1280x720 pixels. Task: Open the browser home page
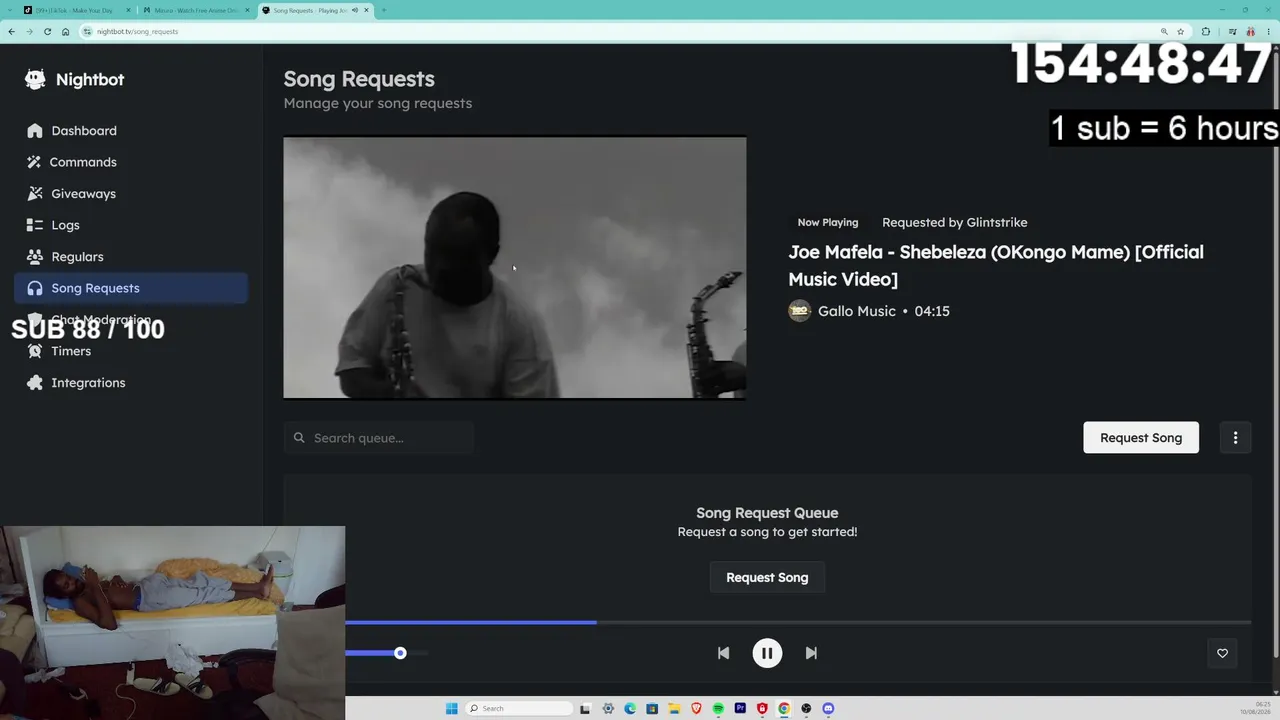(x=66, y=32)
